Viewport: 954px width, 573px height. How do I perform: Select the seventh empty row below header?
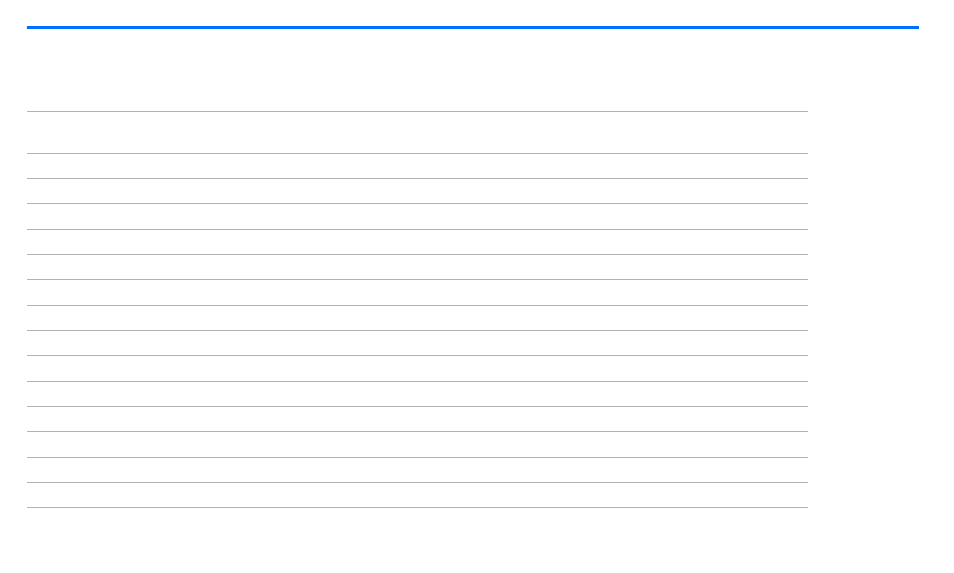[x=417, y=318]
